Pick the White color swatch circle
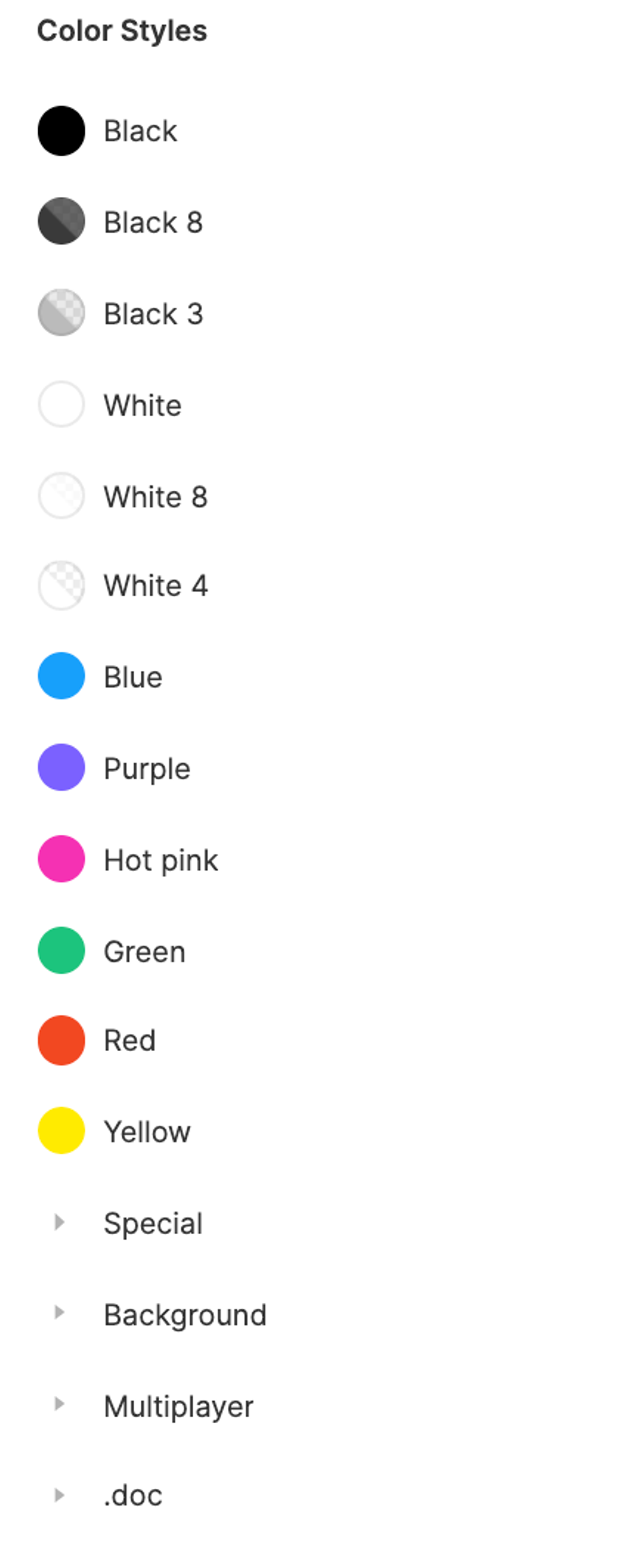 pyautogui.click(x=61, y=404)
